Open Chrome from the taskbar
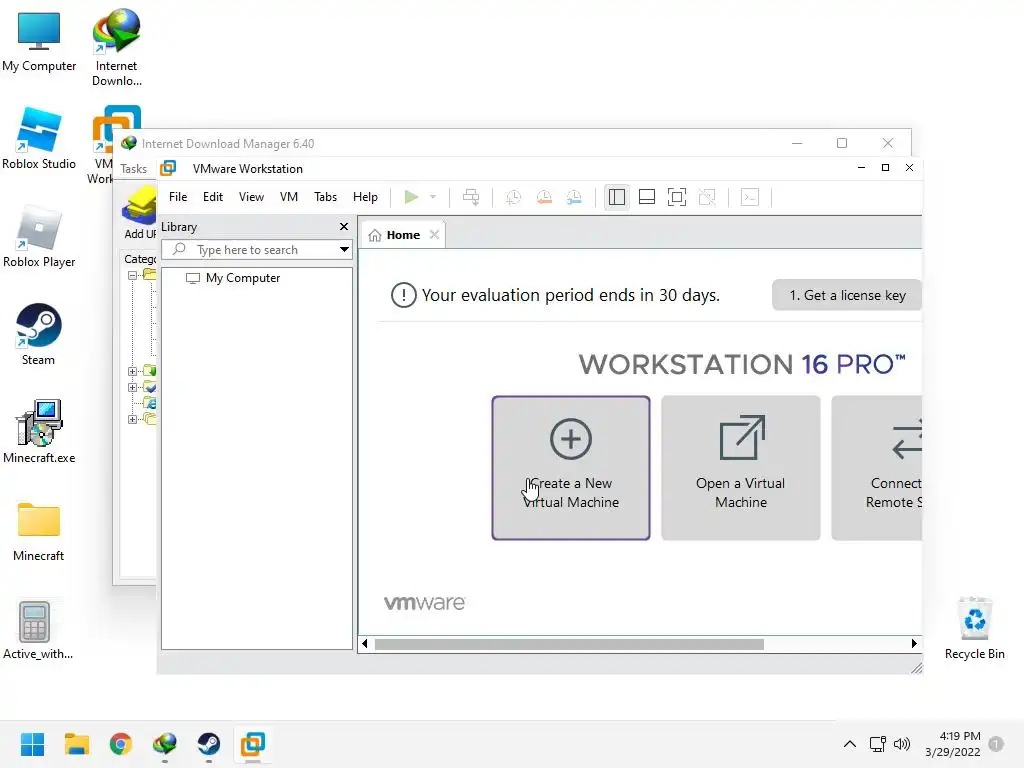Screen dimensions: 1024x768 tap(120, 744)
